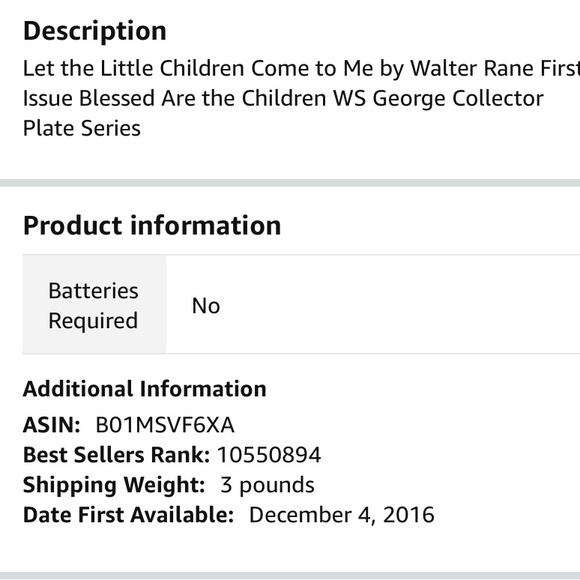Select the date December 4, 2016
Screen dimensions: 580x580
[x=342, y=515]
